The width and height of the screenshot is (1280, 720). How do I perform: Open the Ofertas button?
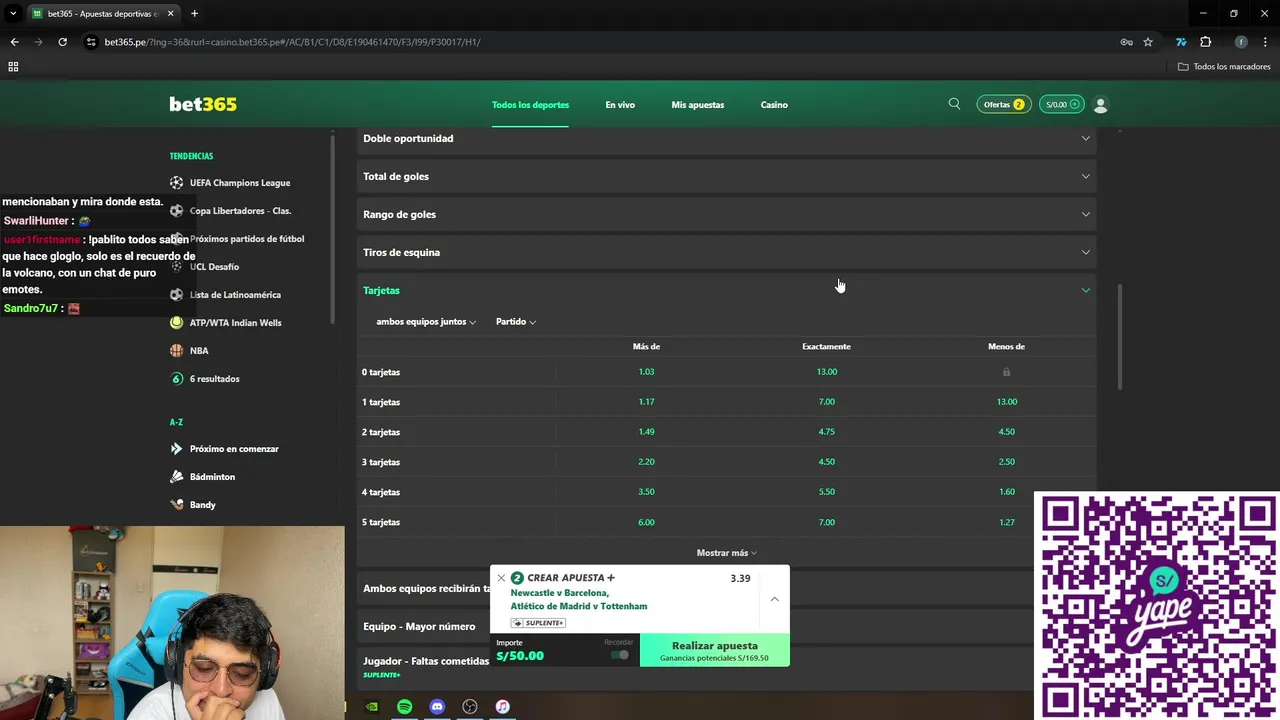pyautogui.click(x=1004, y=104)
